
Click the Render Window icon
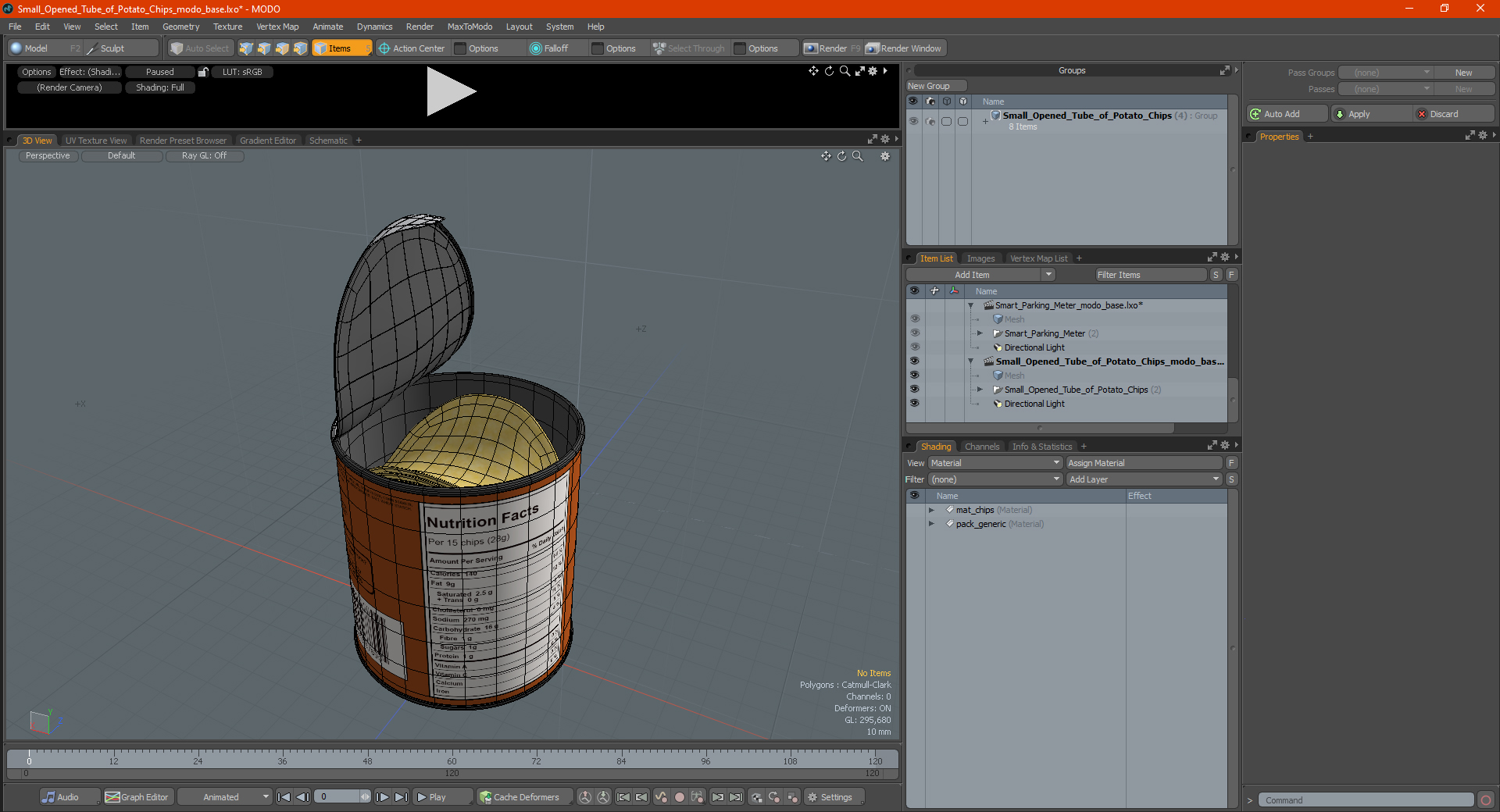(x=873, y=48)
